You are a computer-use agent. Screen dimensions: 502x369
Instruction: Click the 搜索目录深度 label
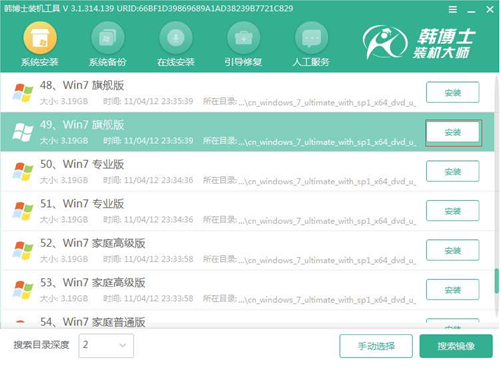tap(41, 345)
